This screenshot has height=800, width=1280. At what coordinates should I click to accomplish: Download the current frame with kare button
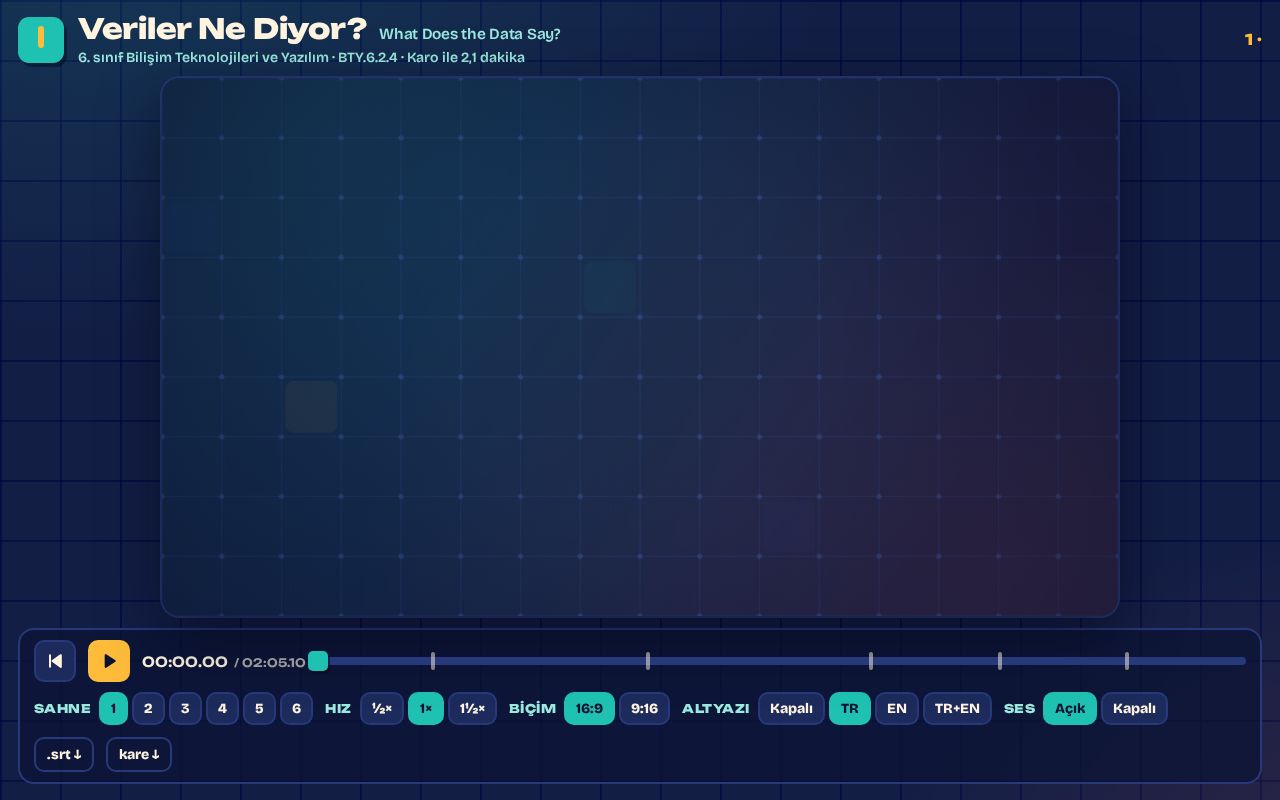point(139,754)
